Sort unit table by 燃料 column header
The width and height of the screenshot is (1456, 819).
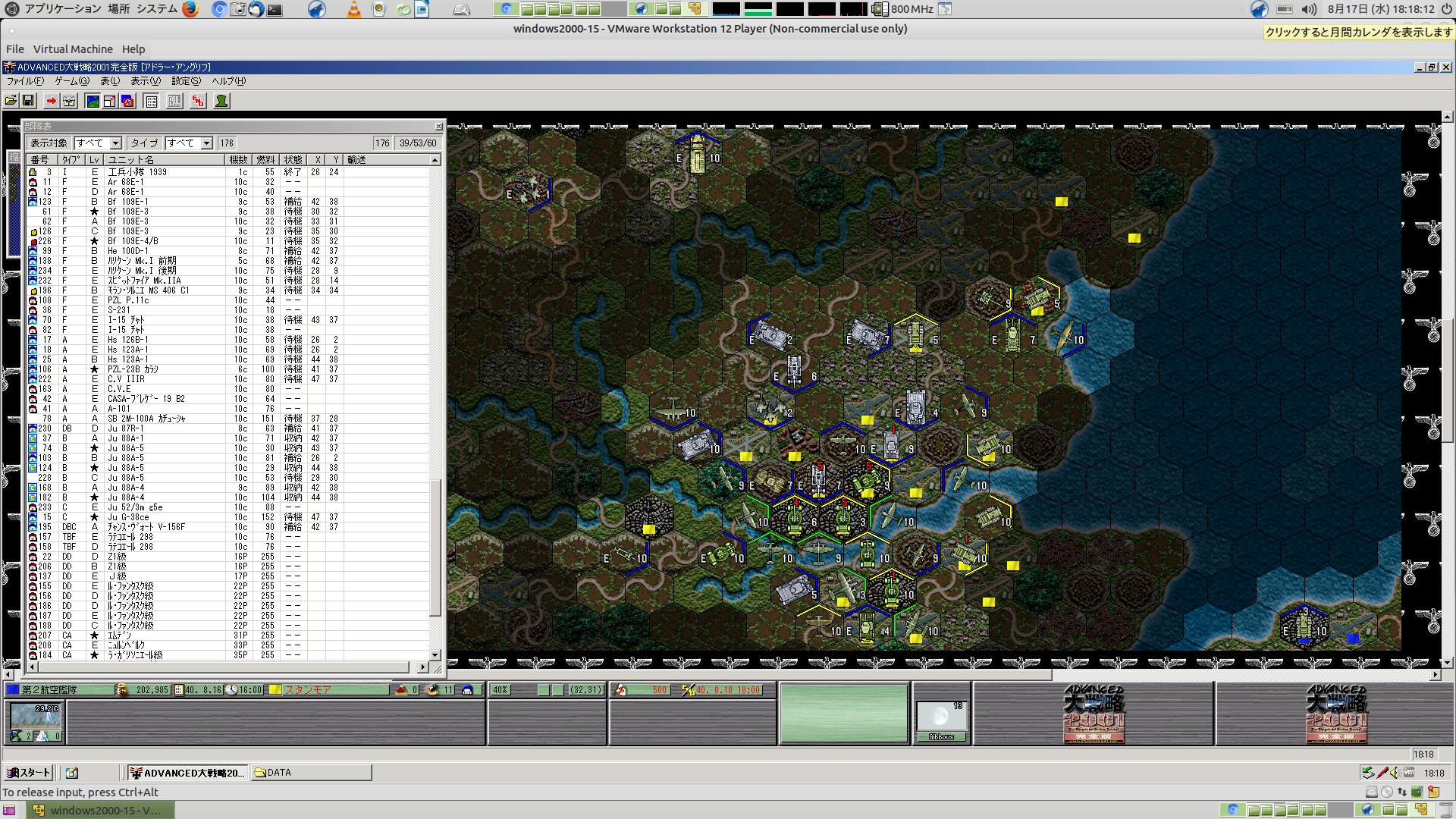pyautogui.click(x=265, y=160)
